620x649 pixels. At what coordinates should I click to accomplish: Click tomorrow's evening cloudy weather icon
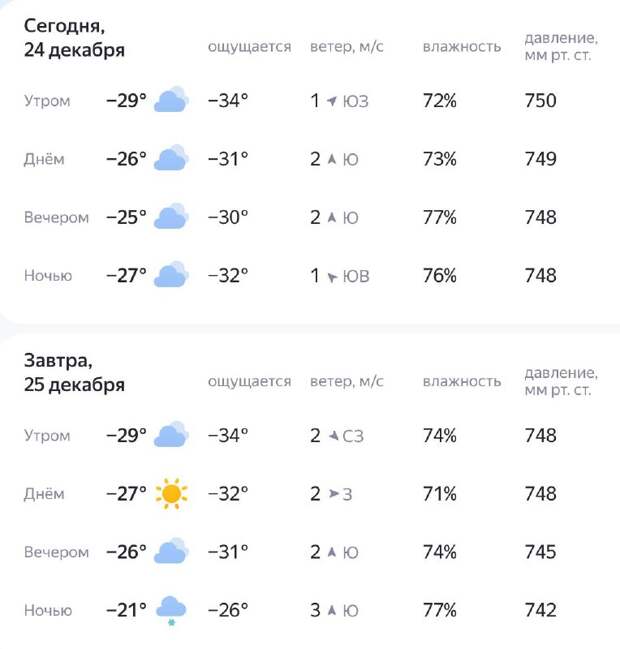[171, 552]
